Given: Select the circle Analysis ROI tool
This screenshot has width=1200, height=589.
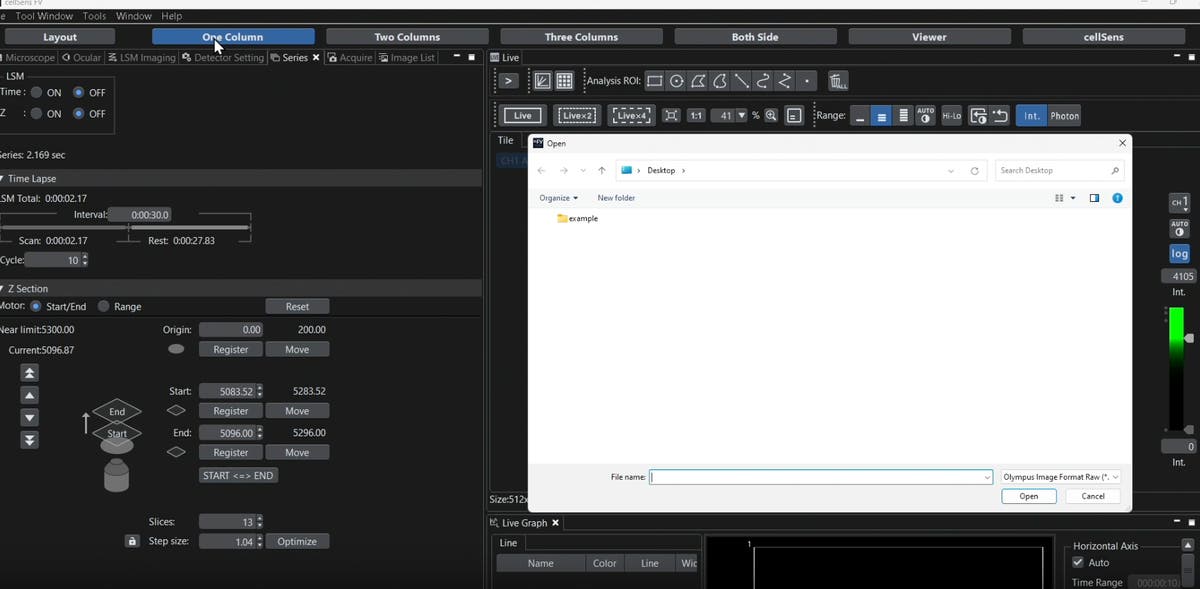Looking at the screenshot, I should (676, 81).
